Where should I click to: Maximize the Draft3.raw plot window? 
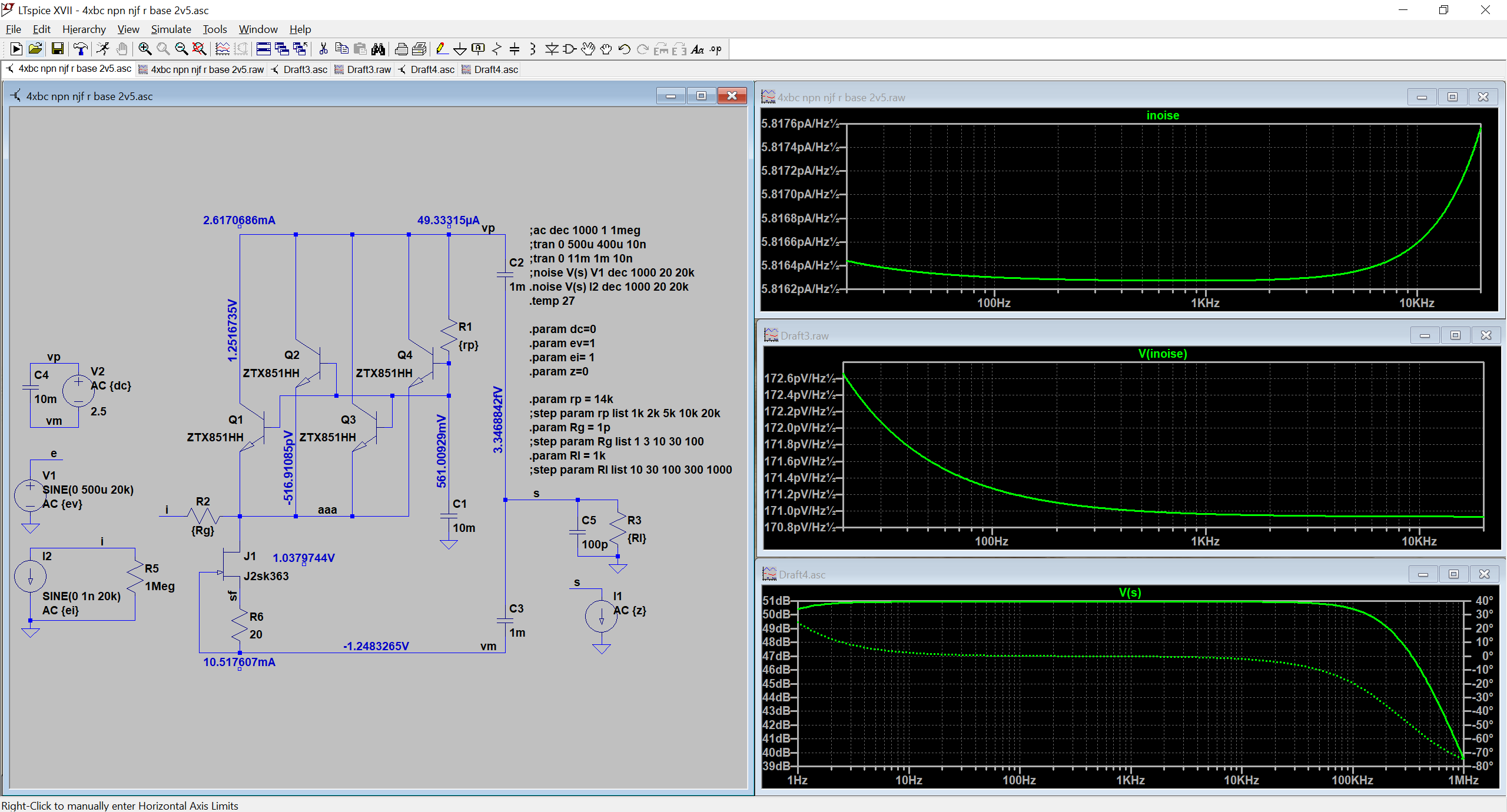click(1455, 335)
